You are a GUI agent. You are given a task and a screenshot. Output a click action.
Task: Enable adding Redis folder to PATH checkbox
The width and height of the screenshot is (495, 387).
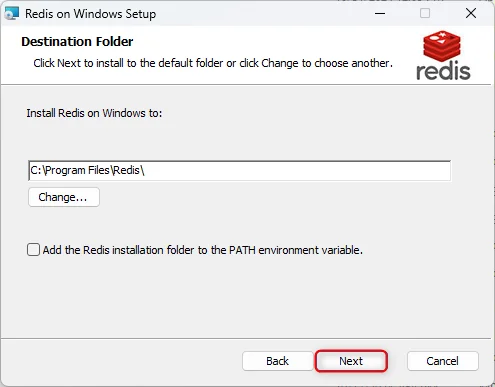tap(33, 250)
